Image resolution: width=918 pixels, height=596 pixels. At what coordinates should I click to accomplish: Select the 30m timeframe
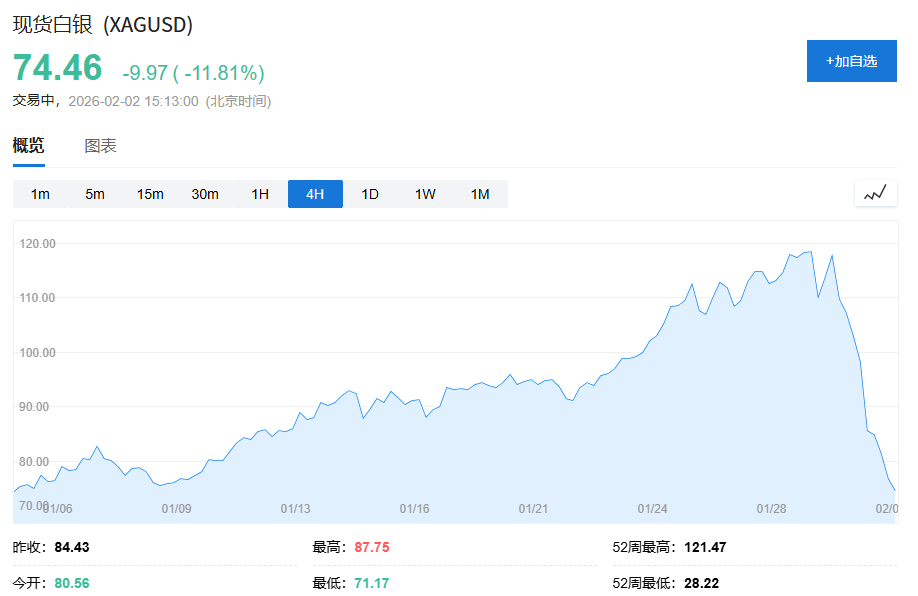205,194
